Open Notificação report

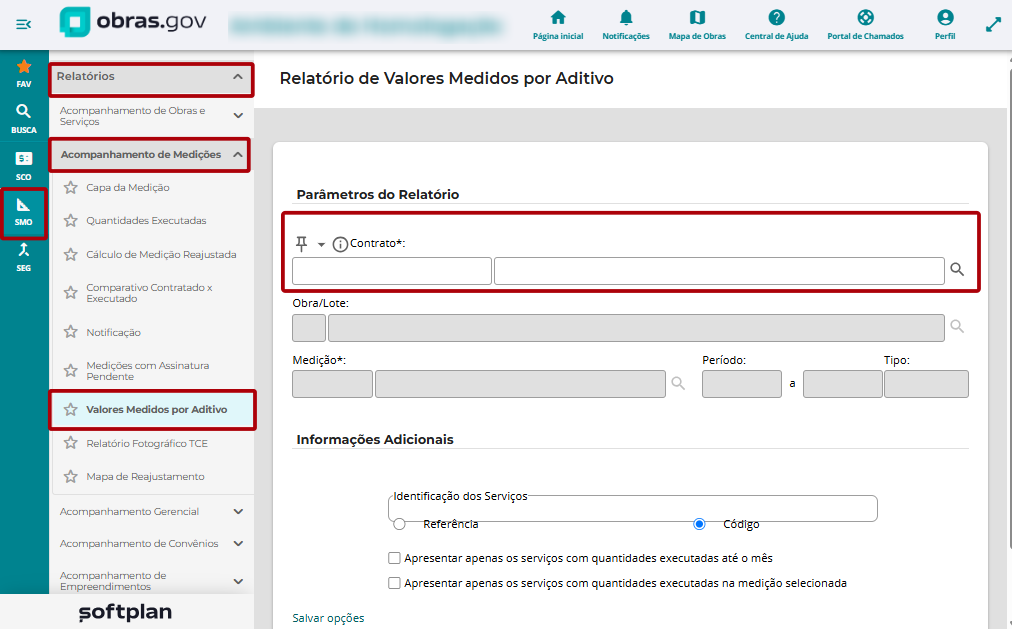click(x=114, y=332)
